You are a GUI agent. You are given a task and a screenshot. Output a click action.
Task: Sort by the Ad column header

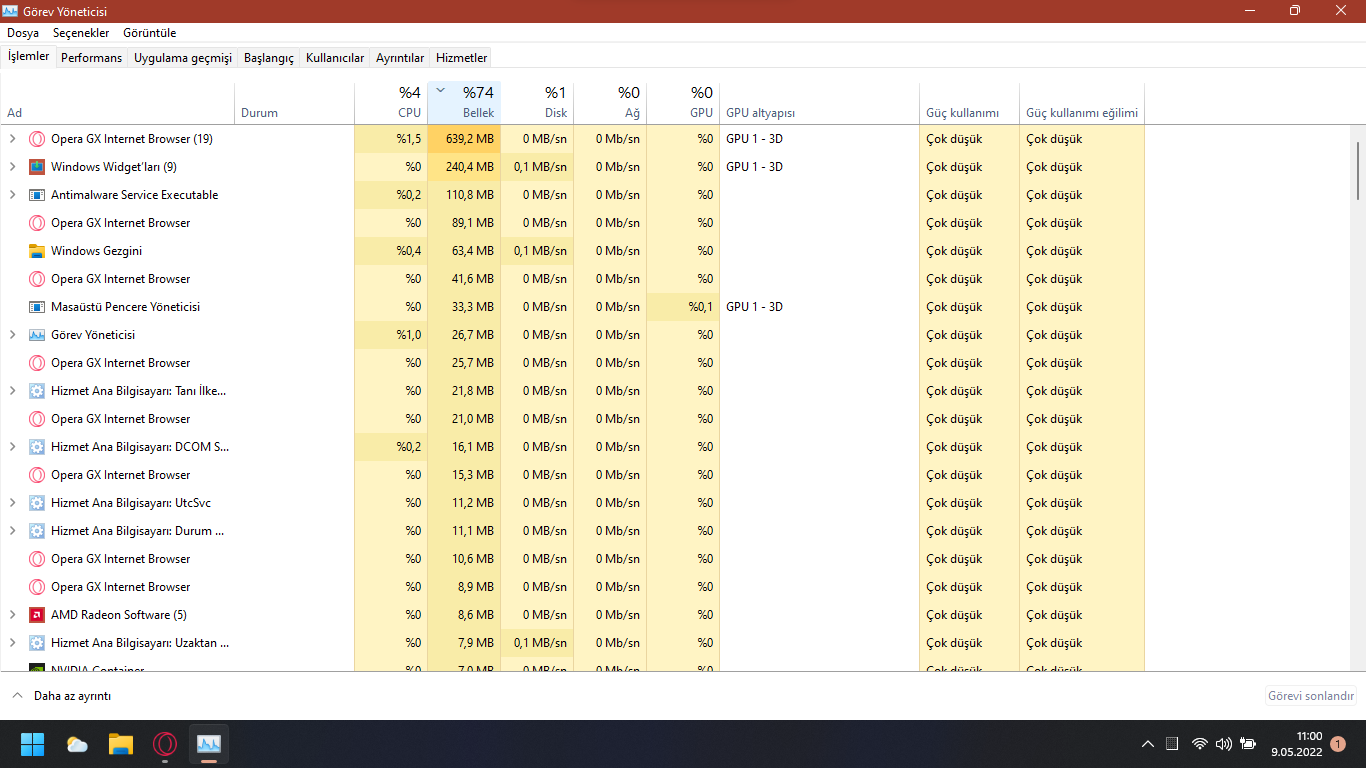[x=117, y=102]
